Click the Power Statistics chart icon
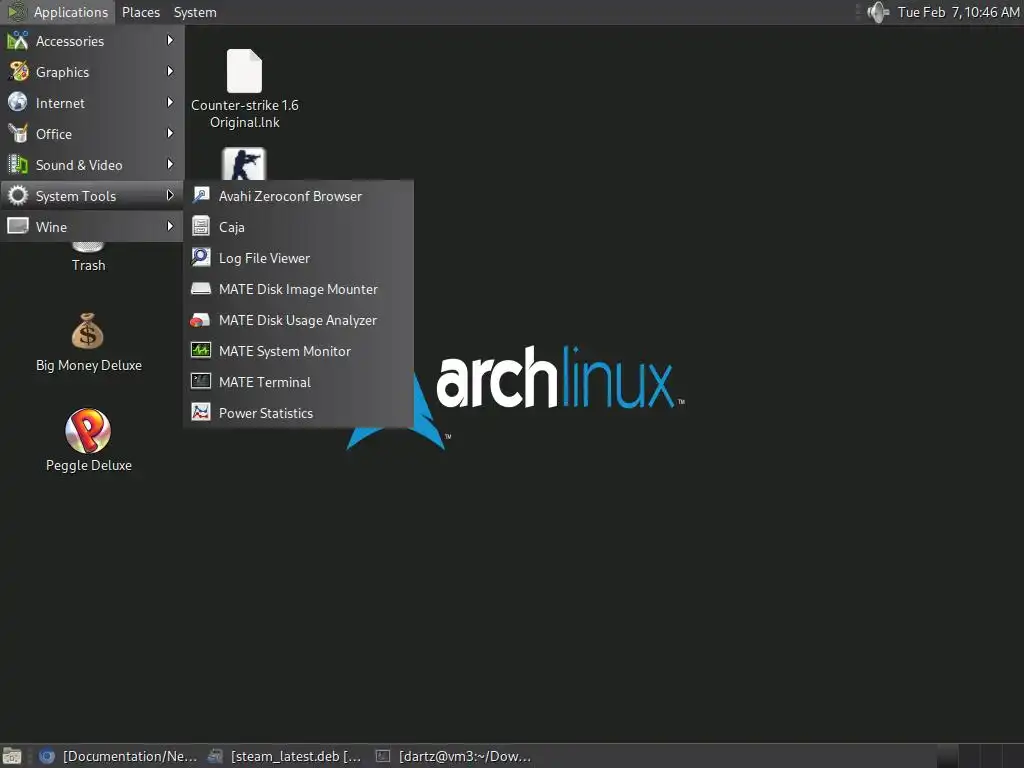Image resolution: width=1024 pixels, height=768 pixels. click(200, 412)
